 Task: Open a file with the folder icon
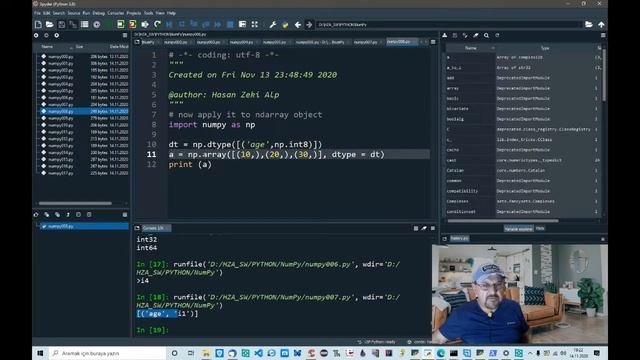(49, 24)
